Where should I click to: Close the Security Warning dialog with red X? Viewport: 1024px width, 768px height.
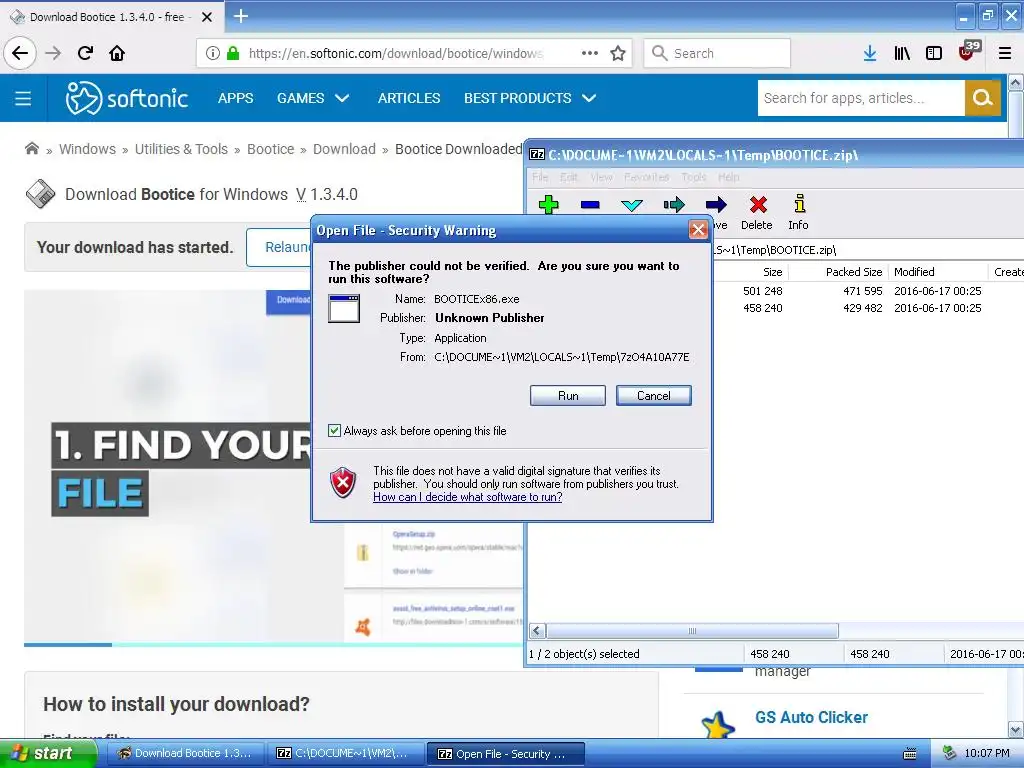(x=698, y=230)
